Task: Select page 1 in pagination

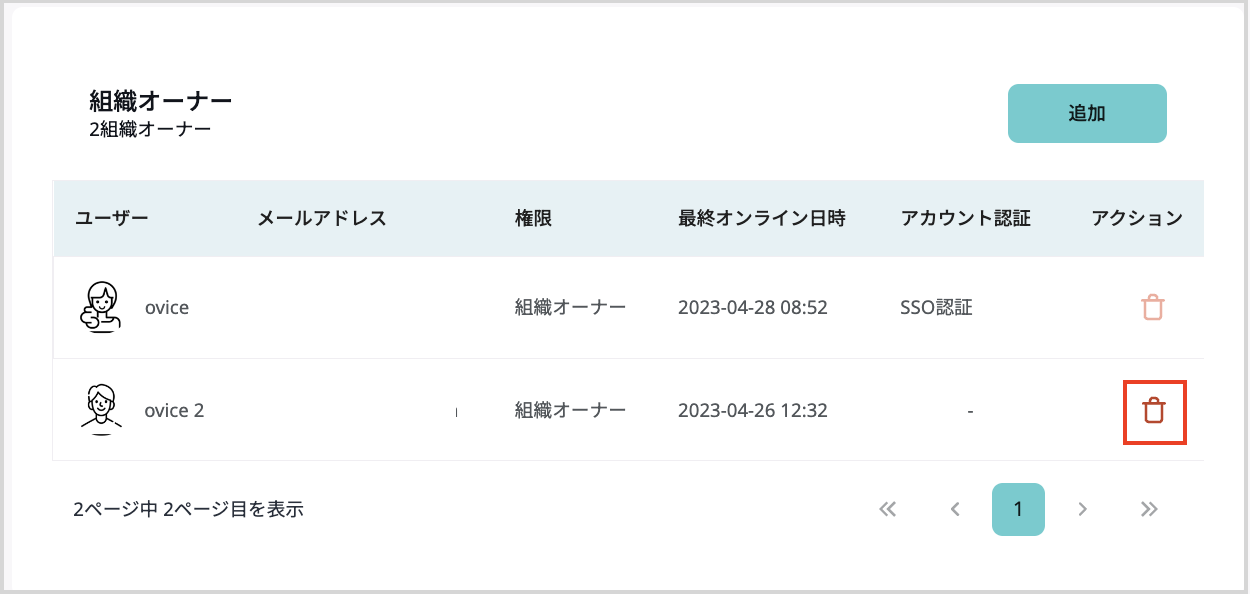Action: [x=1018, y=509]
